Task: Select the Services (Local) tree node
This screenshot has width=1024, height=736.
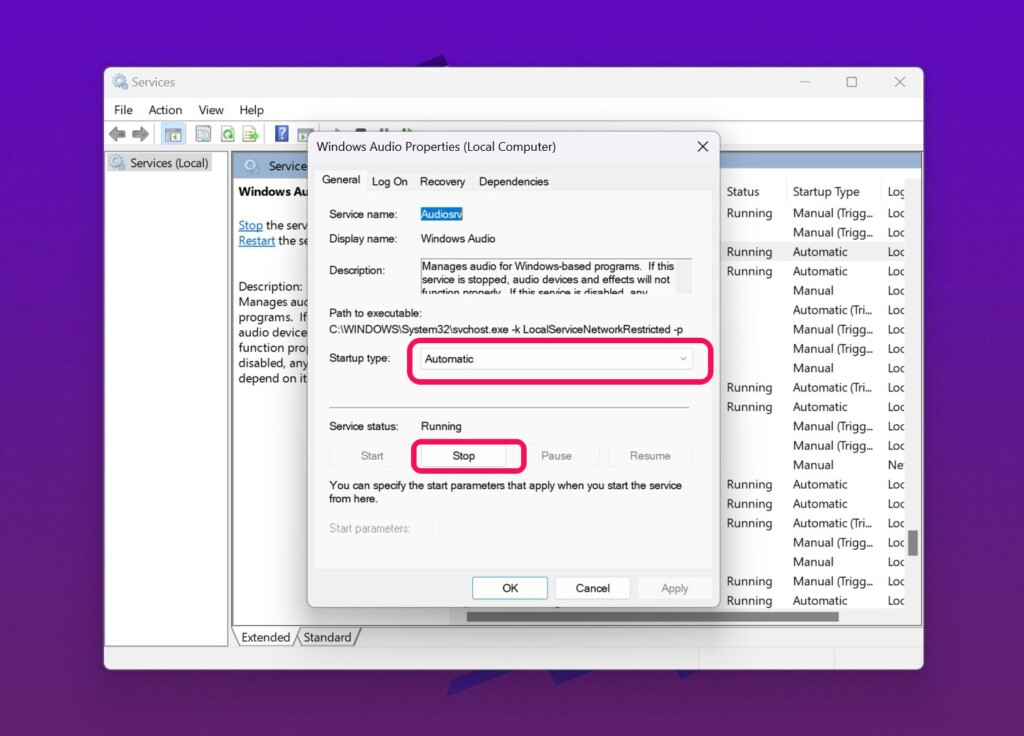Action: click(160, 163)
